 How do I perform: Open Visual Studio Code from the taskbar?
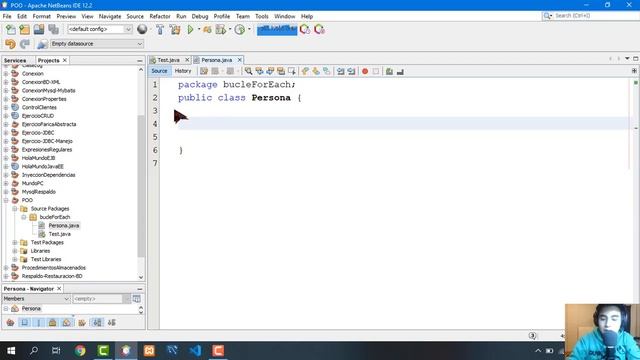tap(195, 351)
